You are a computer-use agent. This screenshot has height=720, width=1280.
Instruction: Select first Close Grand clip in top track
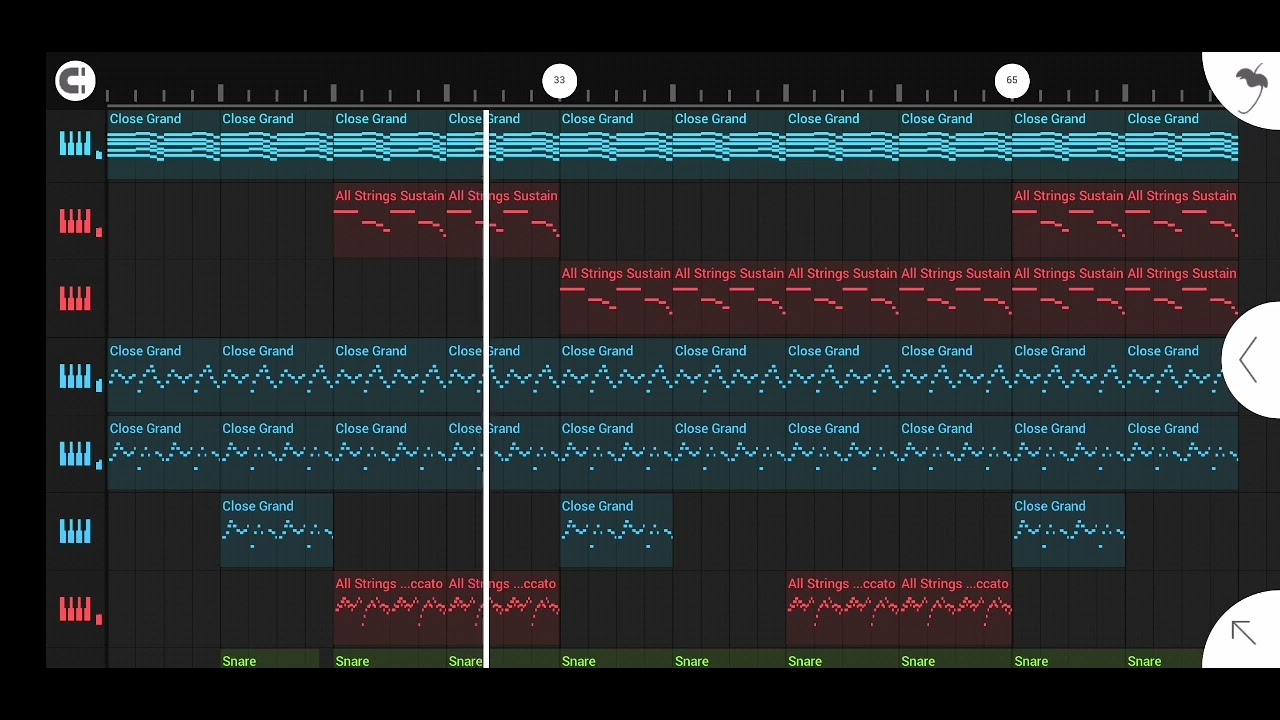pyautogui.click(x=164, y=144)
